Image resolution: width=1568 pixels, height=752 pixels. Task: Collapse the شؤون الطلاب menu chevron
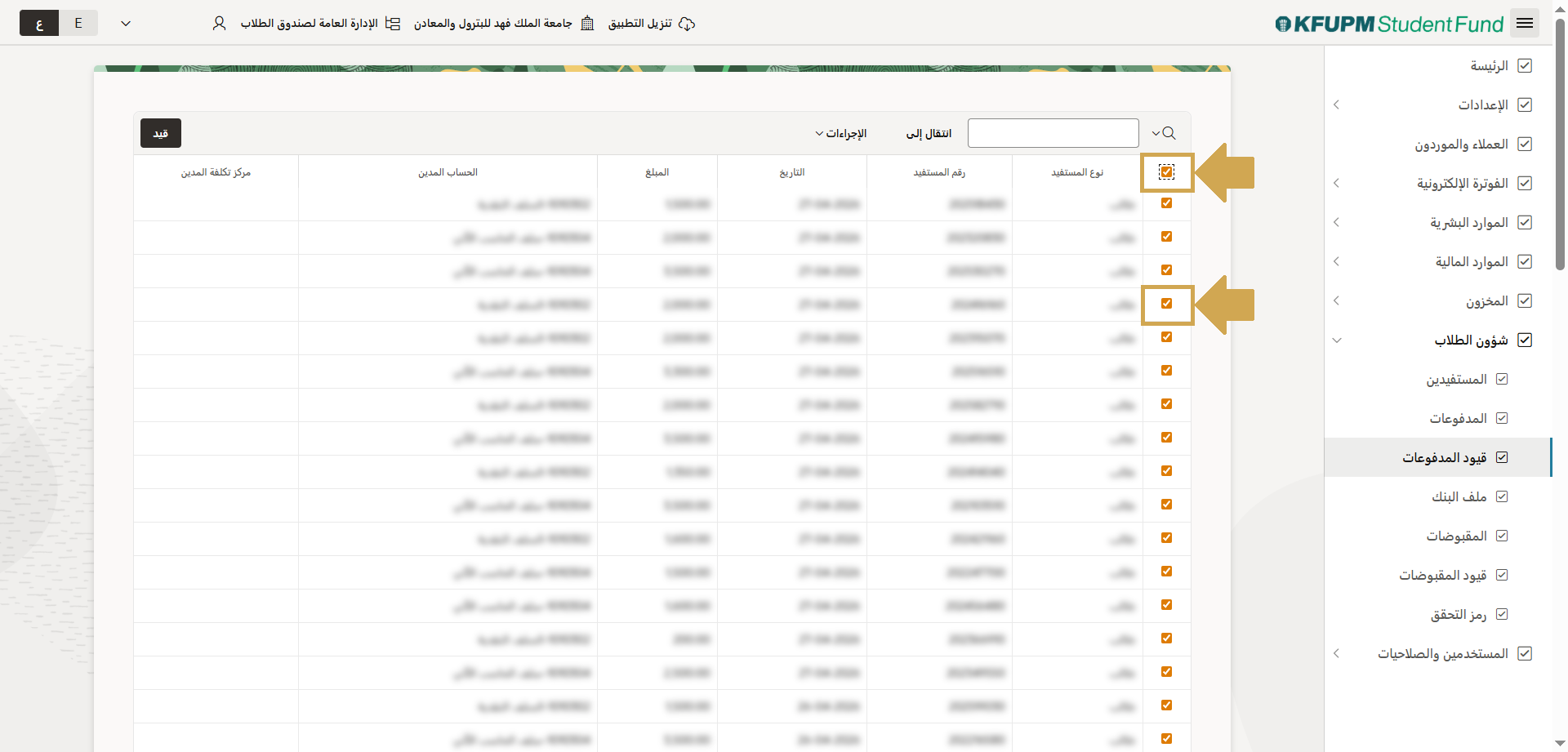[x=1337, y=340]
